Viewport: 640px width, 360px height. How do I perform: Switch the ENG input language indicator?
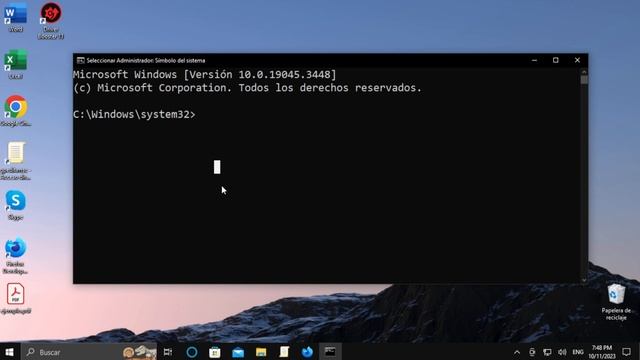click(x=578, y=352)
